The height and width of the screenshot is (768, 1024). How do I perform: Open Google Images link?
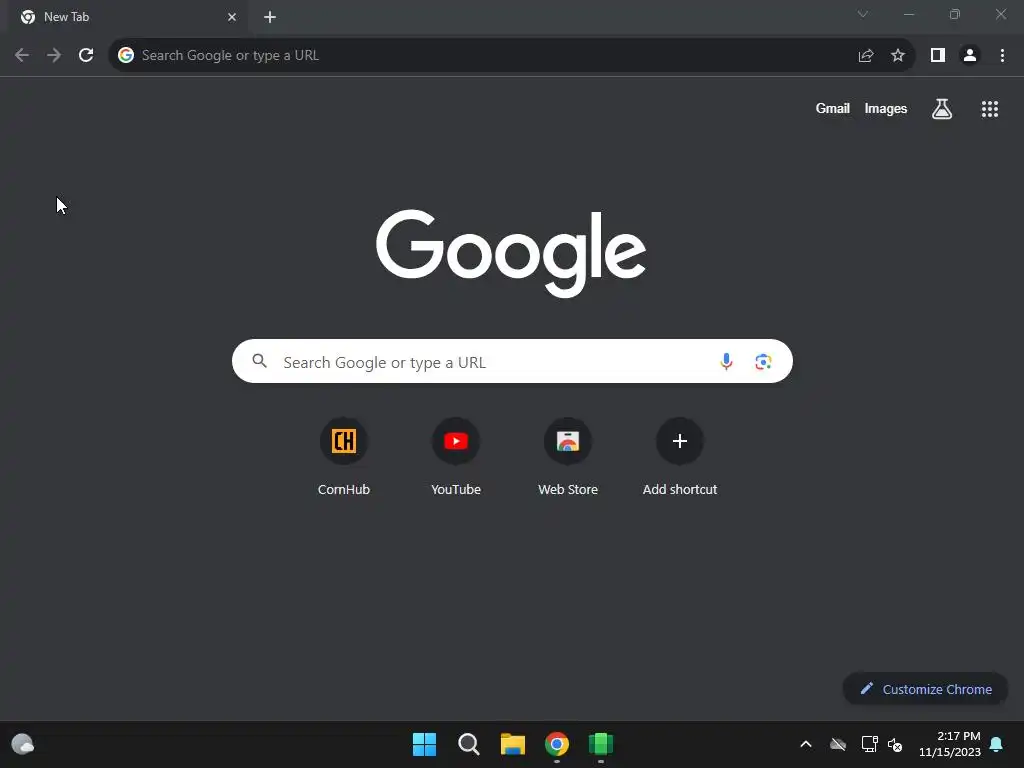point(886,108)
